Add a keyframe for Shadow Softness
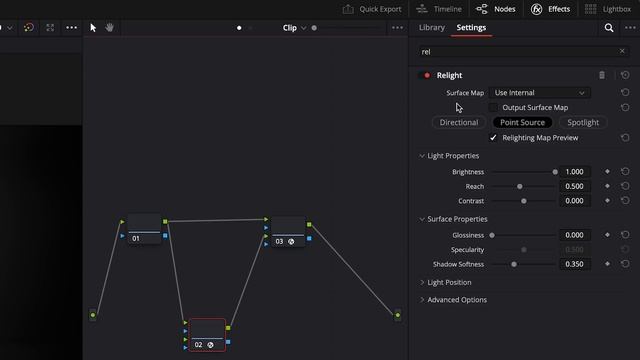This screenshot has width=640, height=360. (607, 264)
